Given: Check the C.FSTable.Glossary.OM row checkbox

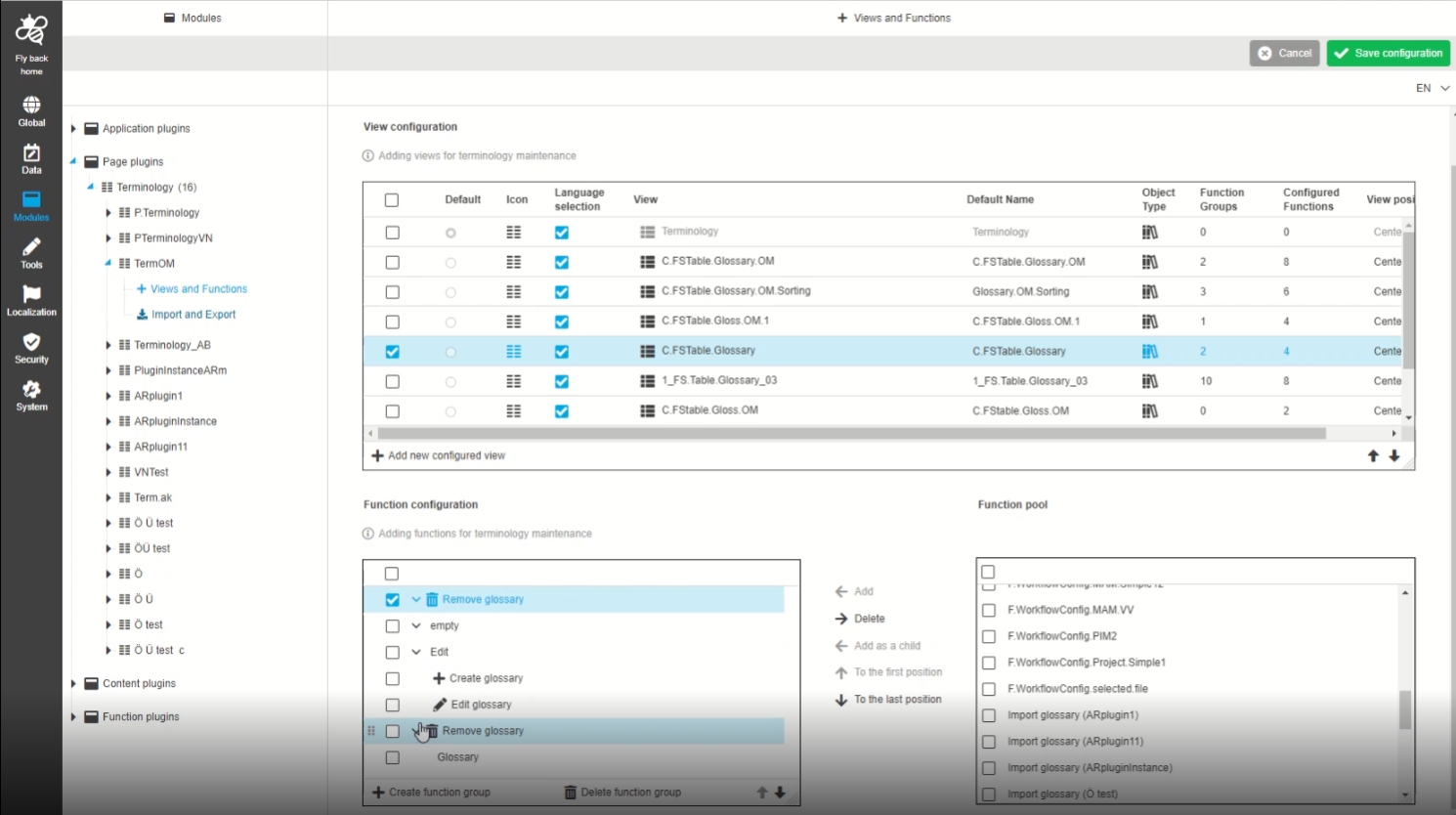Looking at the screenshot, I should coord(392,262).
